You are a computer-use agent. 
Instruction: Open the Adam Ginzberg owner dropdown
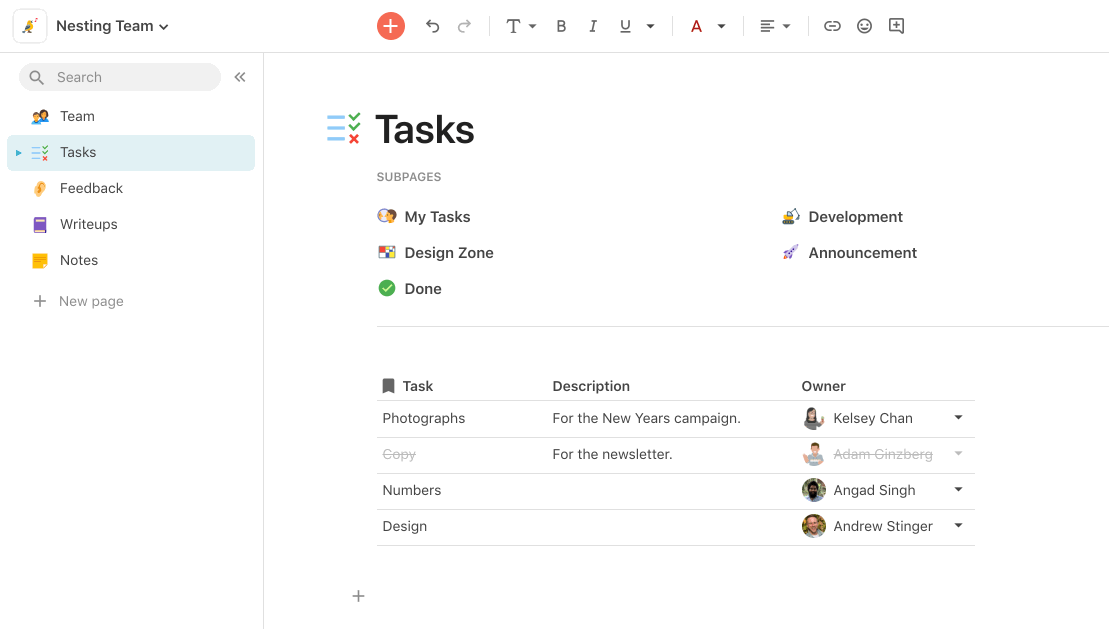click(958, 454)
